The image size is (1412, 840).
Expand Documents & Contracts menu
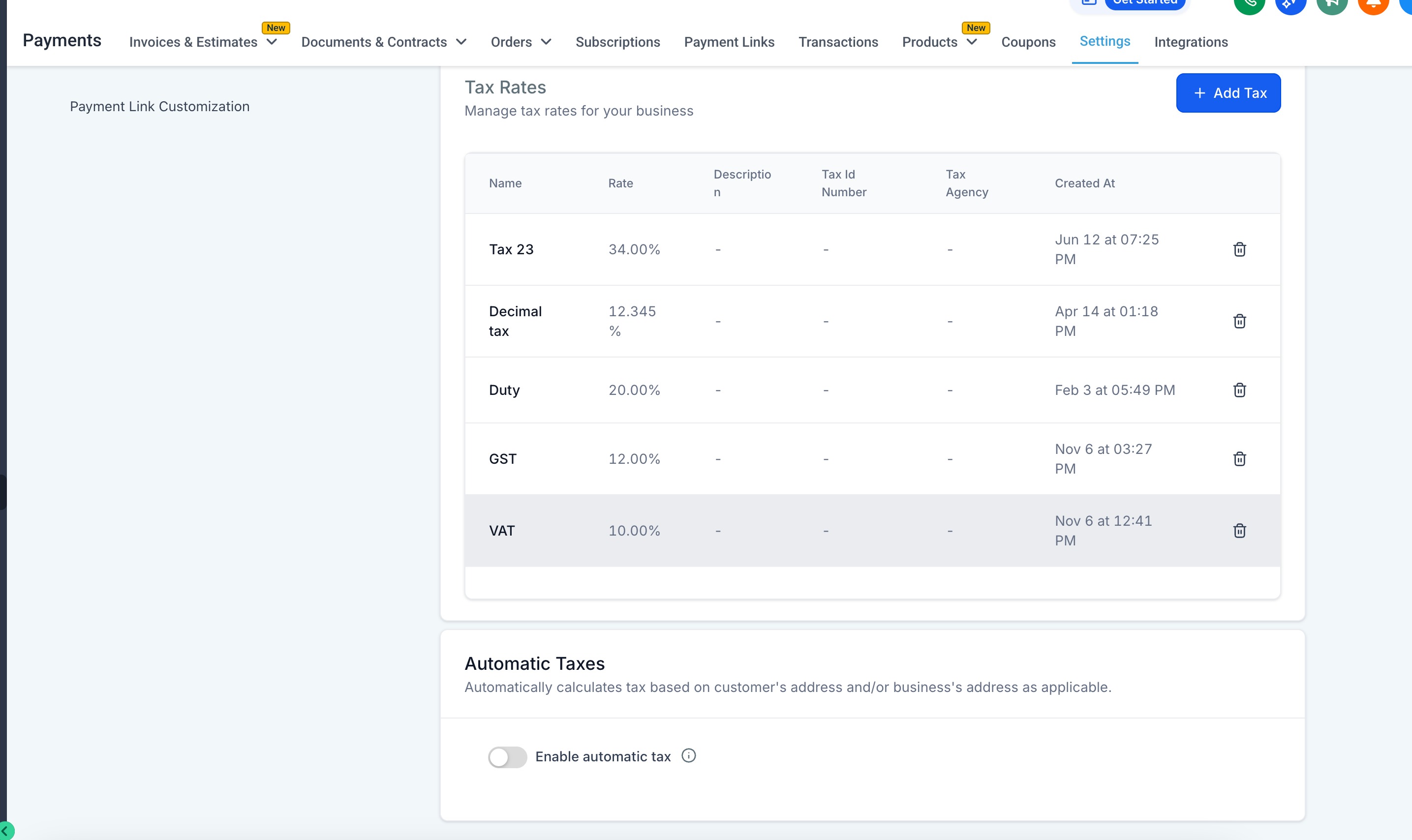click(383, 42)
